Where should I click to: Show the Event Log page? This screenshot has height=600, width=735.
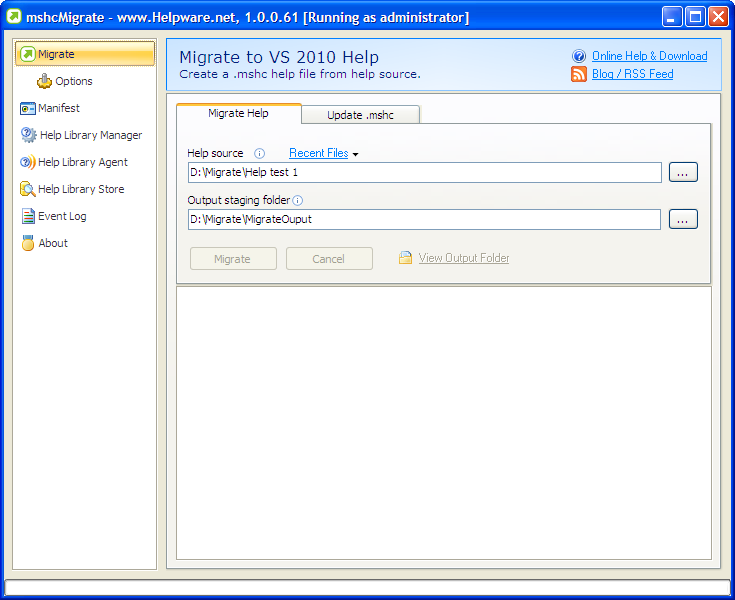click(62, 216)
